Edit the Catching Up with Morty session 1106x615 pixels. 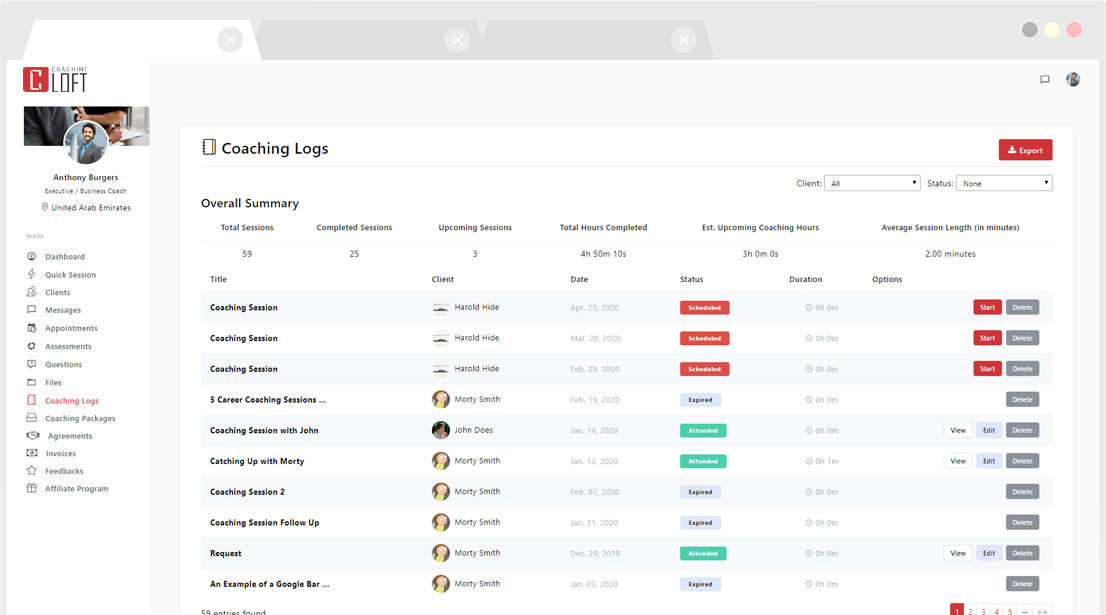tap(988, 461)
